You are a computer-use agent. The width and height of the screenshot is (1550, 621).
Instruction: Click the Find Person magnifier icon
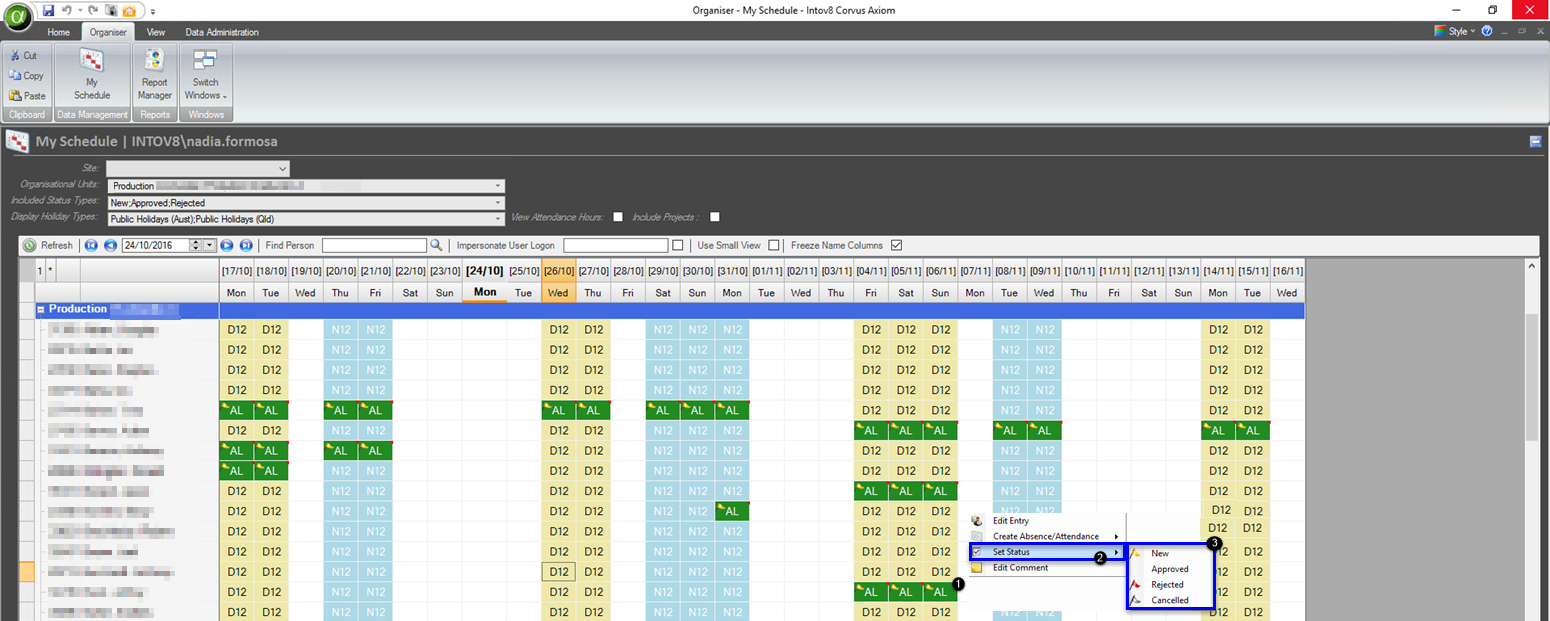(x=436, y=245)
